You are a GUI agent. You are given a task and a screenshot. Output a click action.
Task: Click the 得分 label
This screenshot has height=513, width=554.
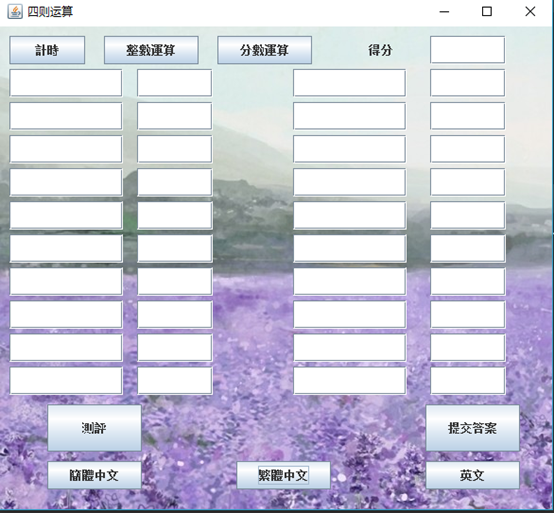click(x=380, y=50)
